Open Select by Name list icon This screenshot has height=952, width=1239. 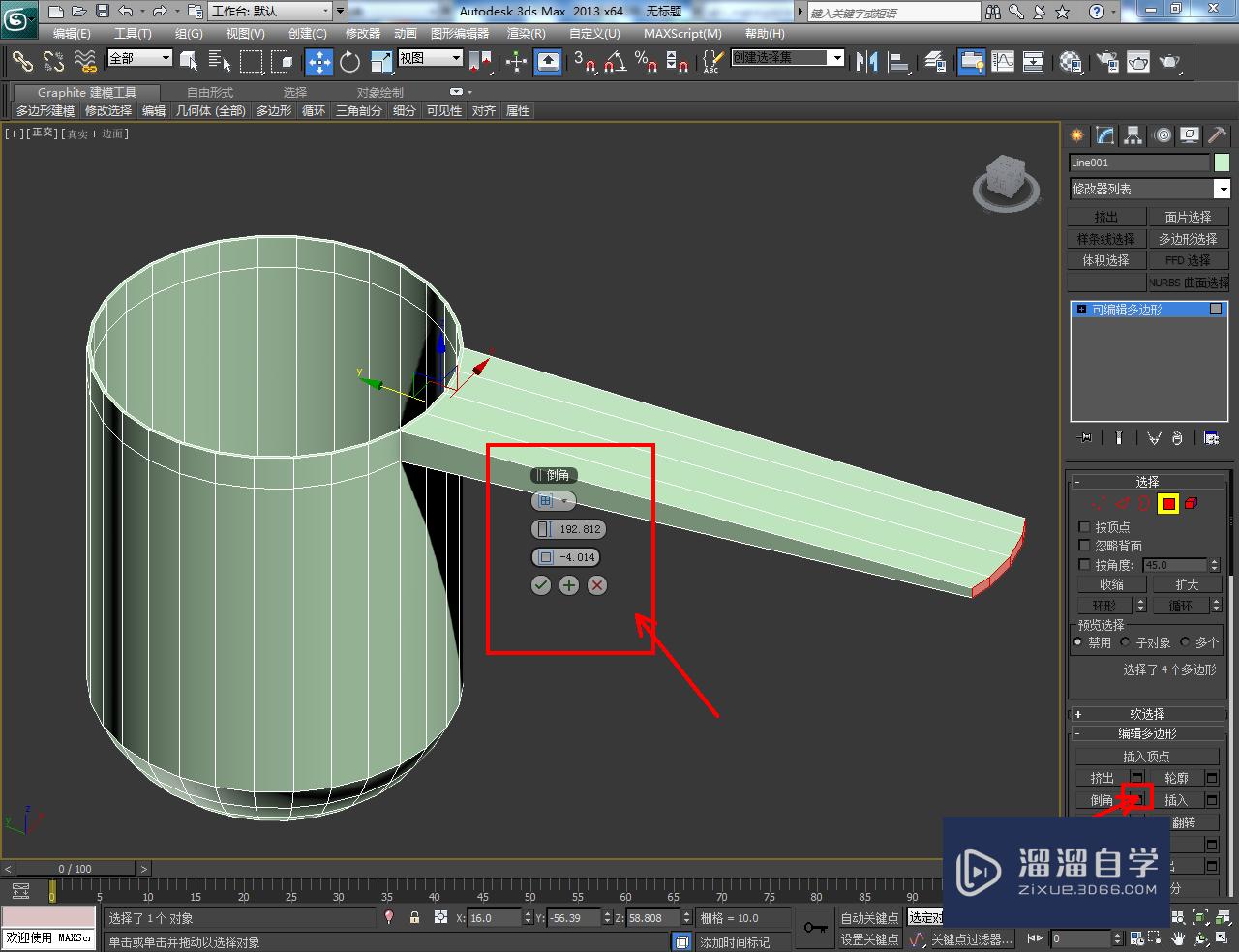pos(220,61)
